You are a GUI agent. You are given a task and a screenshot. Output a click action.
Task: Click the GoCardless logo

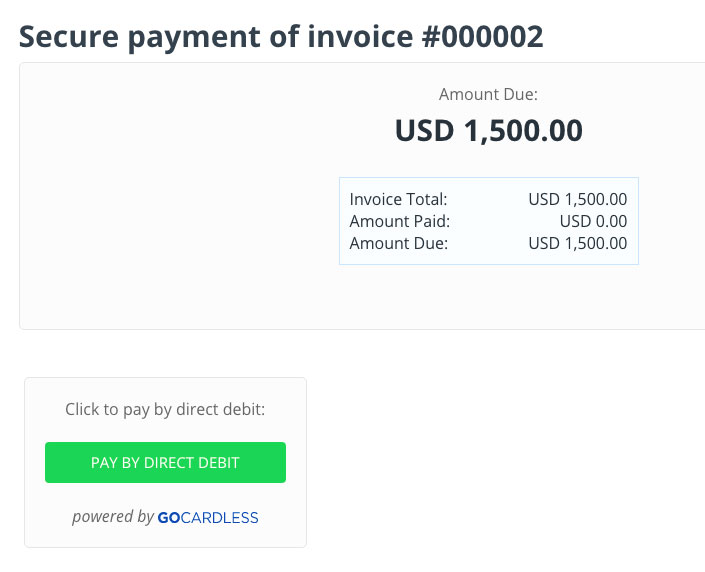pos(208,517)
